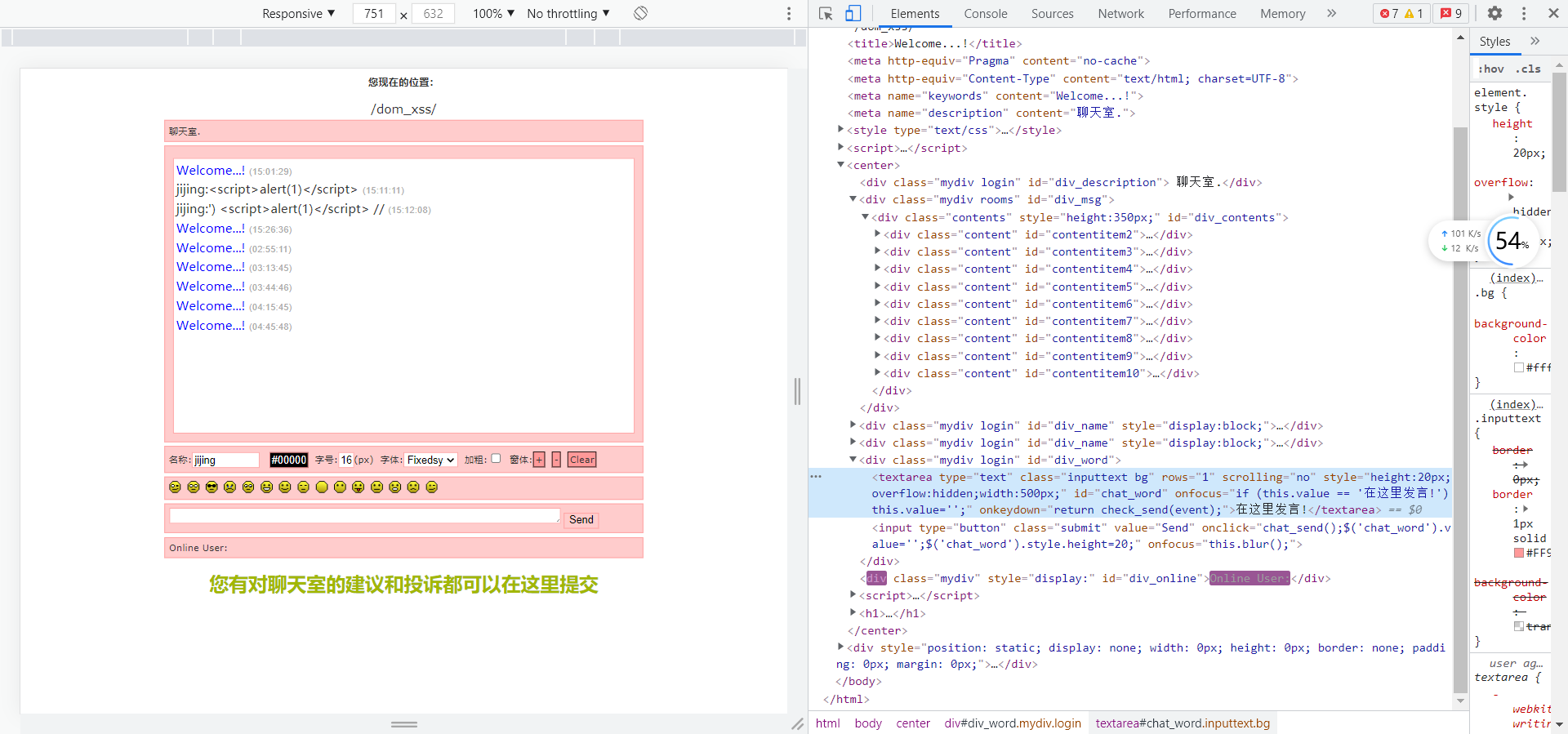Insert the sad frowning emoticon
This screenshot has width=1568, height=734.
pos(413,487)
